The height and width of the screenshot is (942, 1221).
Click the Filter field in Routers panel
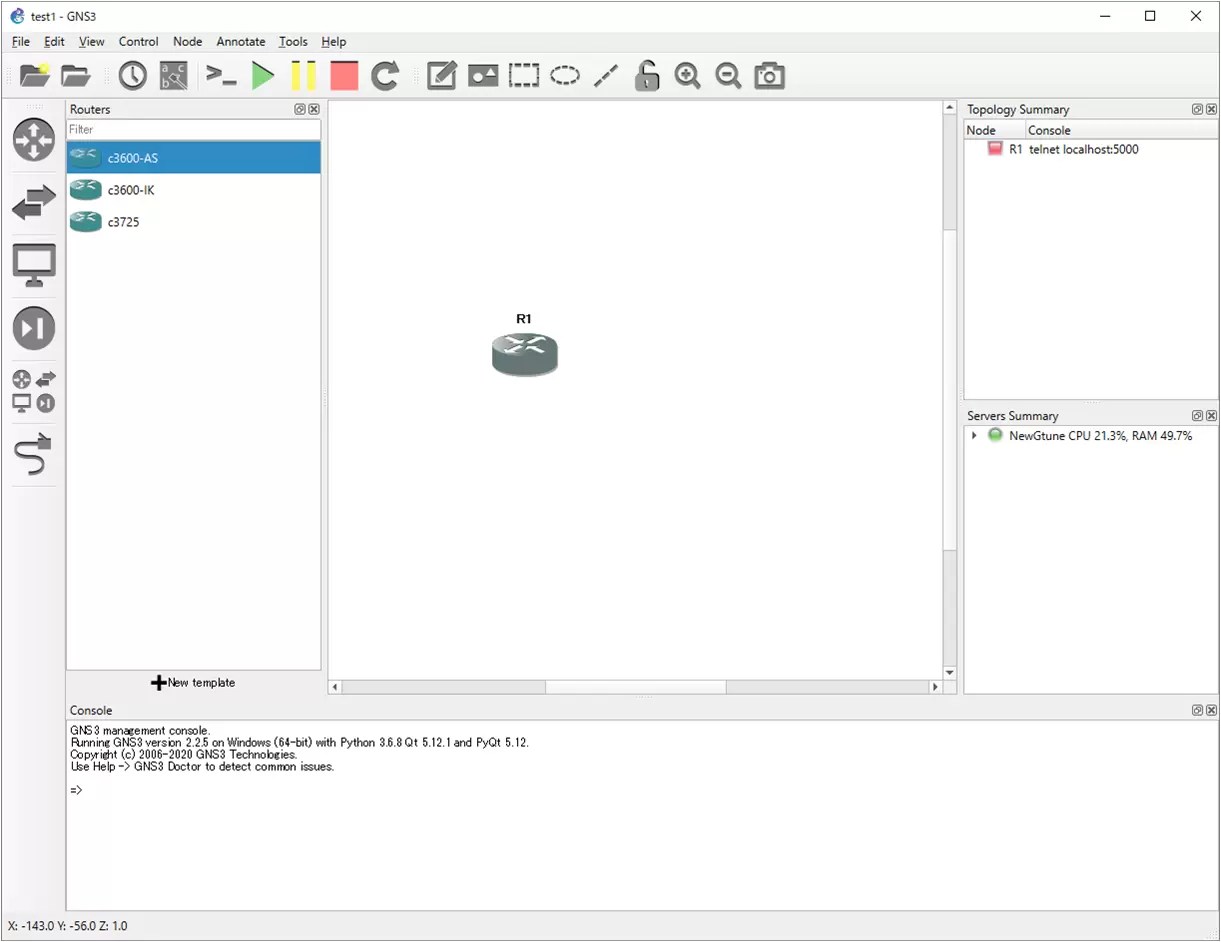194,129
